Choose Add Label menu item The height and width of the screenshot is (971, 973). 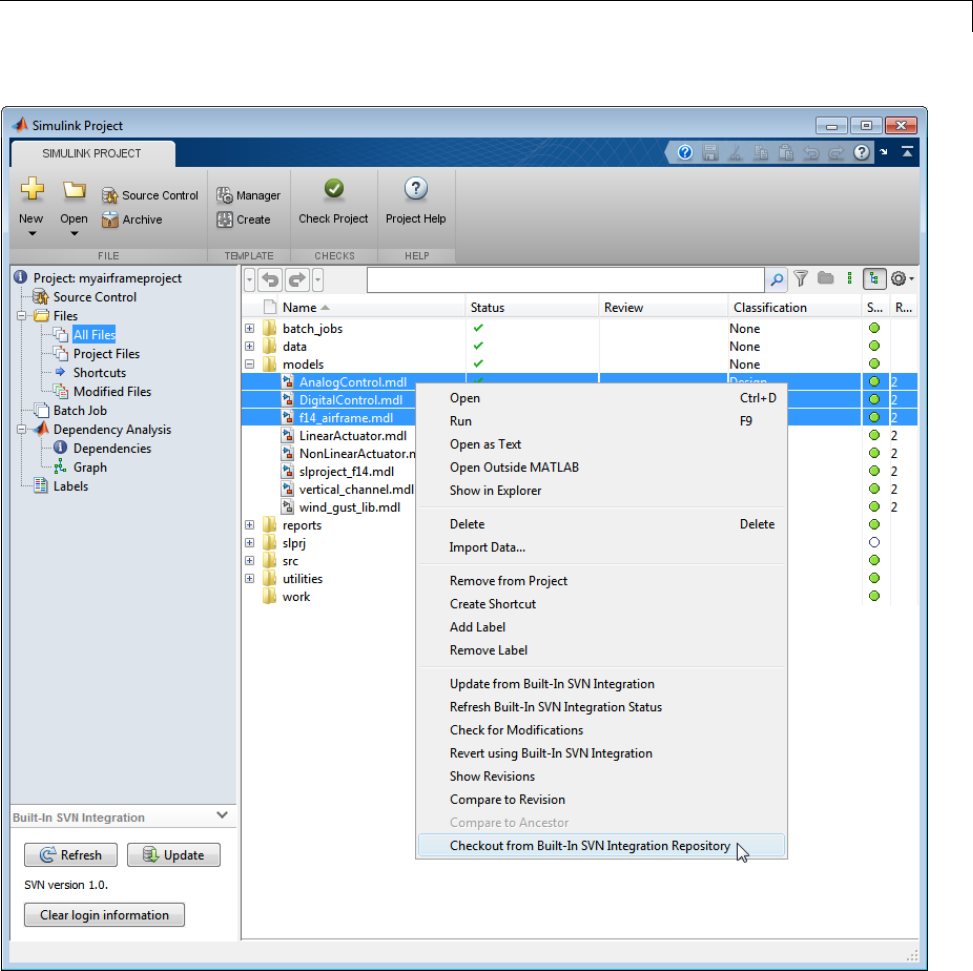pyautogui.click(x=601, y=627)
